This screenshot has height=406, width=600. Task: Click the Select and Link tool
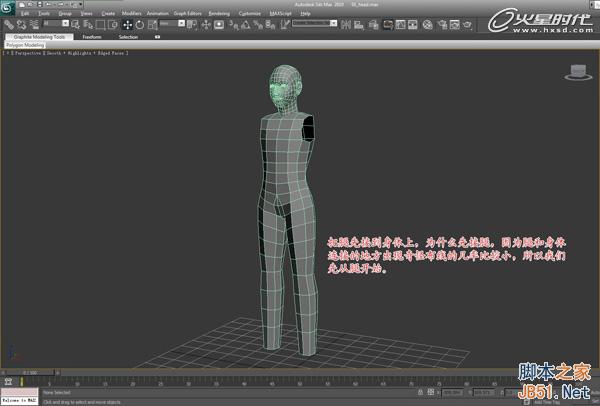[9, 25]
